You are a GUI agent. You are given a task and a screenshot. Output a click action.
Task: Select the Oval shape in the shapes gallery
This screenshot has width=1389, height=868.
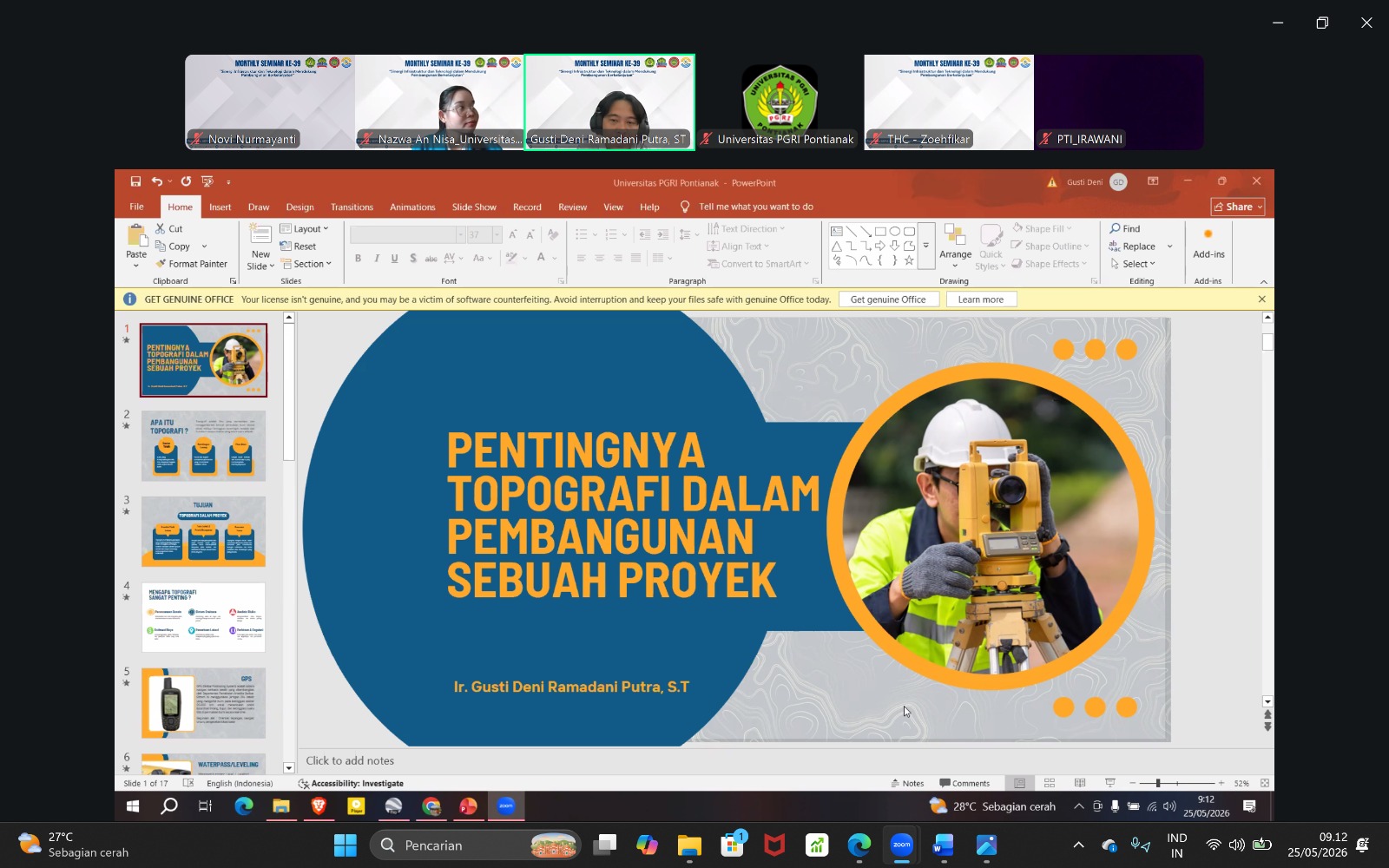click(x=894, y=232)
